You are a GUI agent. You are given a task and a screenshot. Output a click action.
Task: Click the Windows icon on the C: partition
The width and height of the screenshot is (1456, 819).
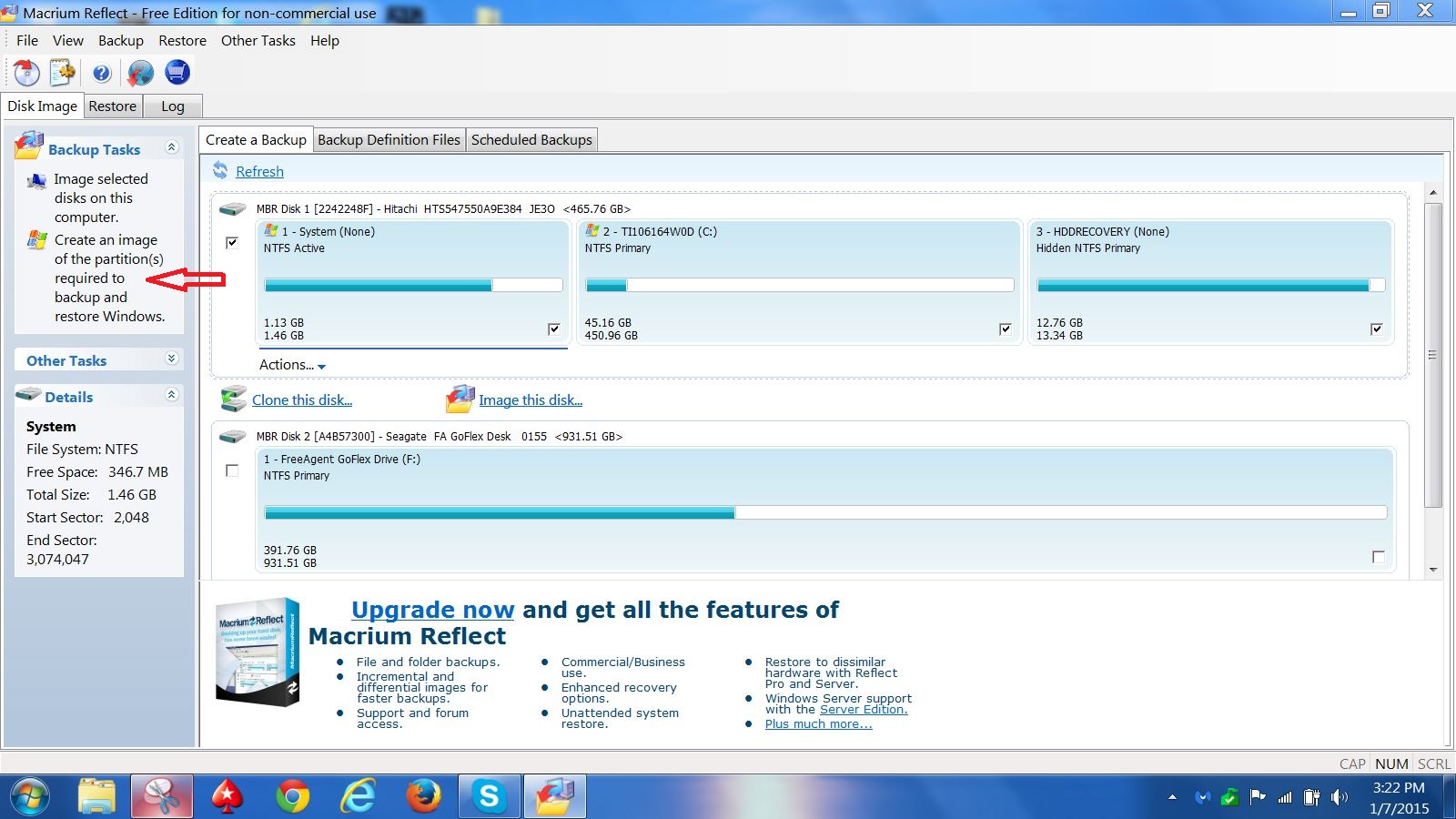[591, 231]
